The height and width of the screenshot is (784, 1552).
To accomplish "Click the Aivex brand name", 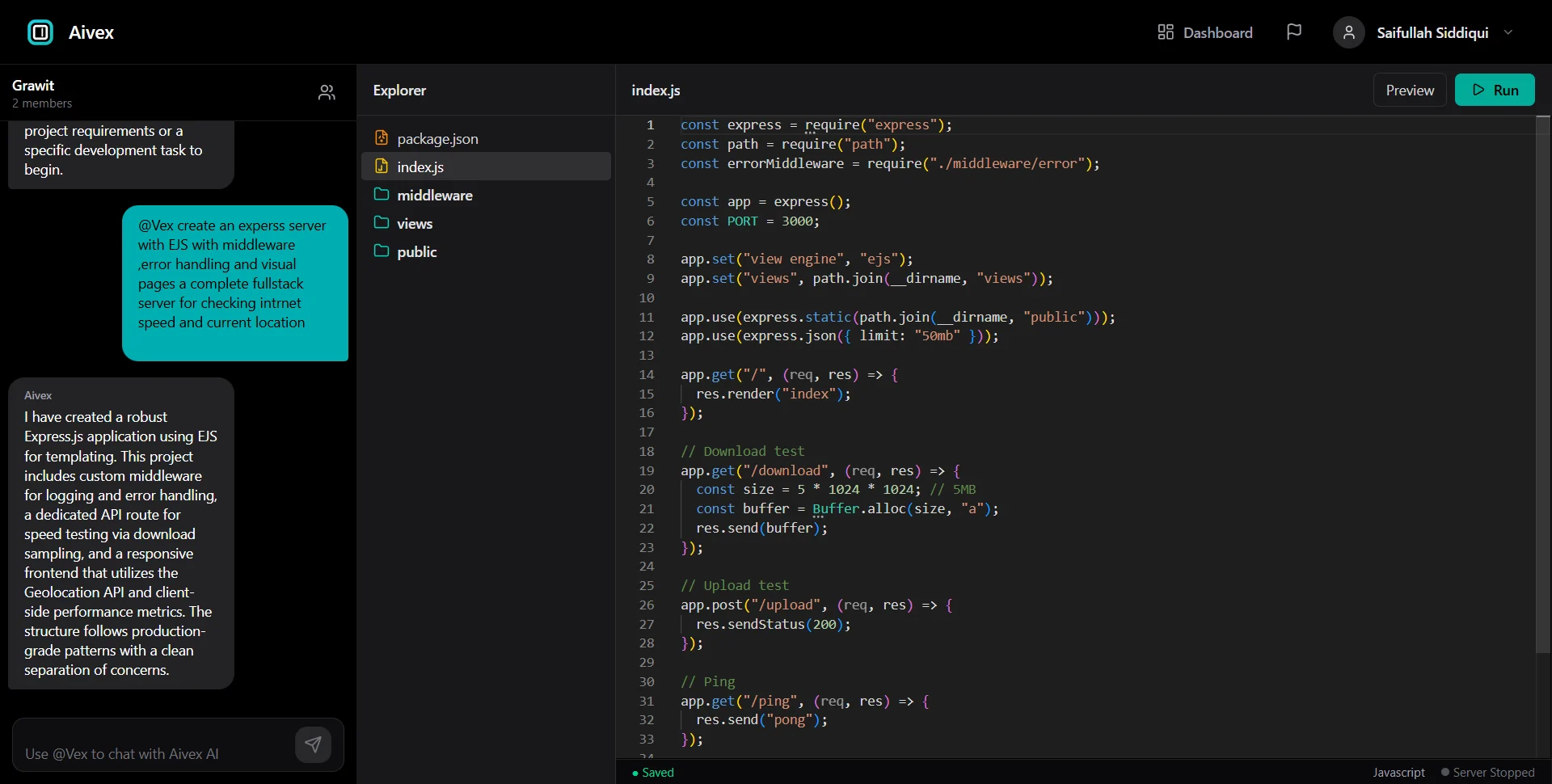I will (x=91, y=32).
